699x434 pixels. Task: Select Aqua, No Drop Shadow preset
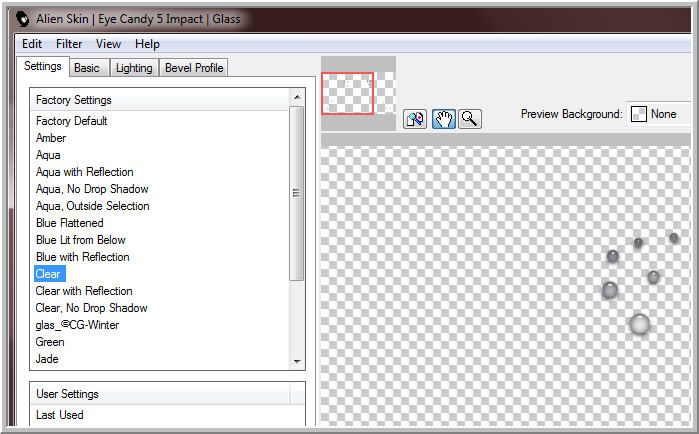click(92, 189)
